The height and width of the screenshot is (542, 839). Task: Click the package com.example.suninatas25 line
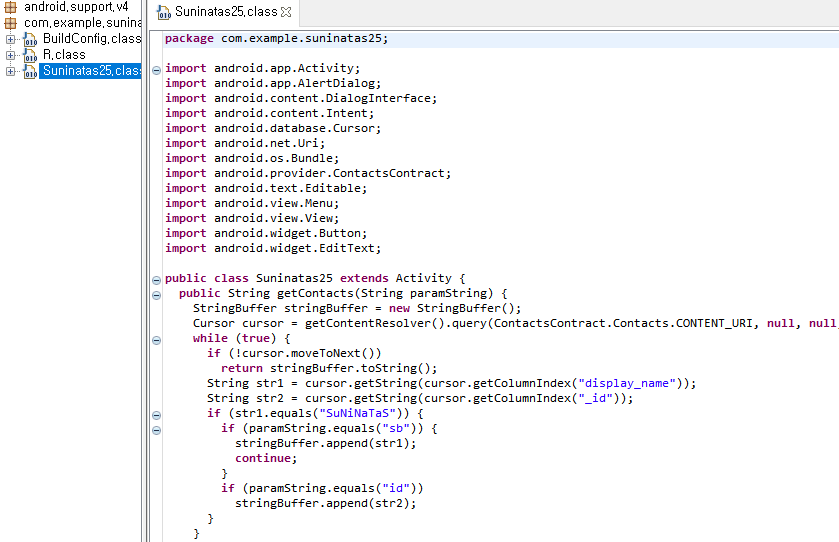(277, 39)
